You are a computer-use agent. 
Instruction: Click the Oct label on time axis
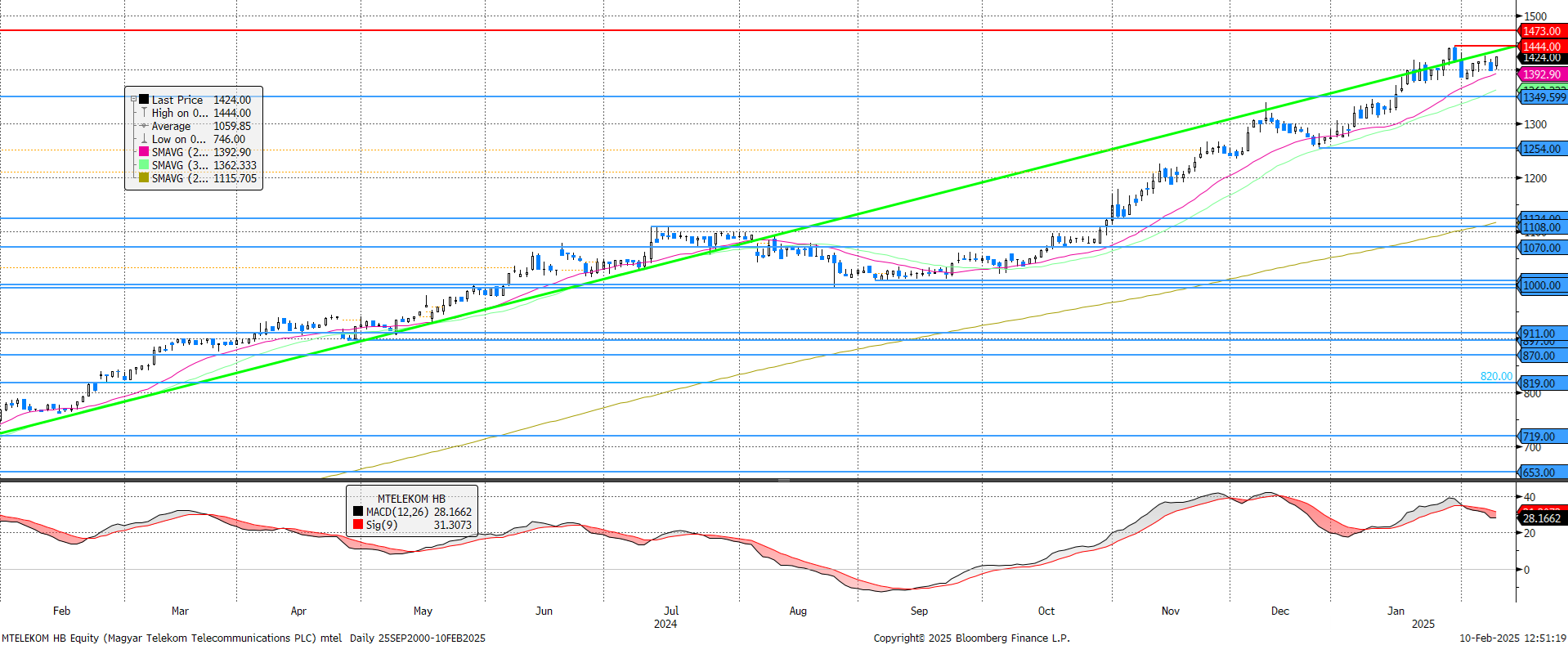pyautogui.click(x=1046, y=611)
